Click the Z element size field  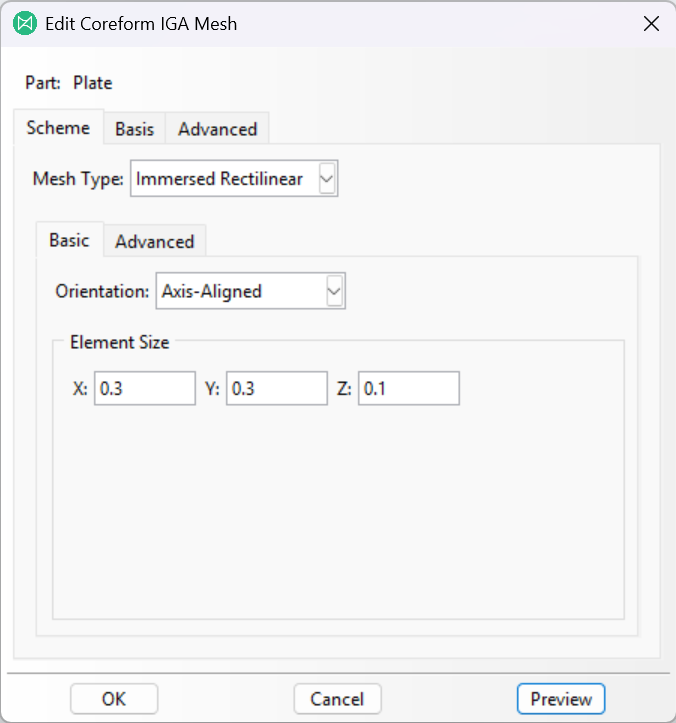click(x=409, y=388)
